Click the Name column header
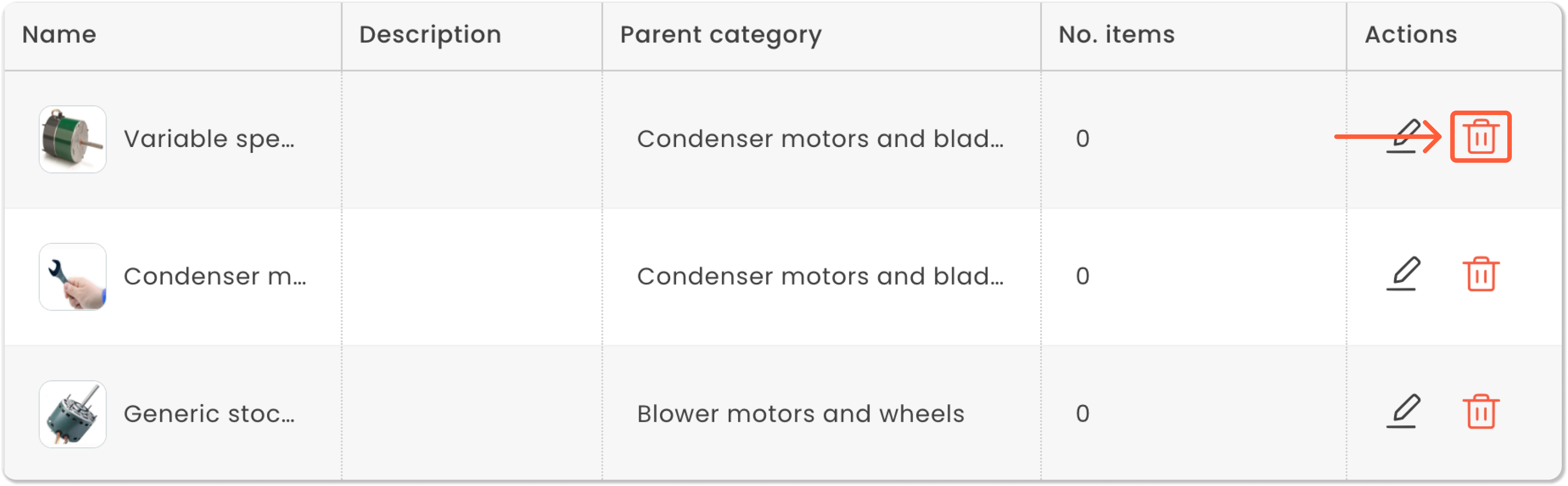The image size is (1568, 486). click(59, 35)
